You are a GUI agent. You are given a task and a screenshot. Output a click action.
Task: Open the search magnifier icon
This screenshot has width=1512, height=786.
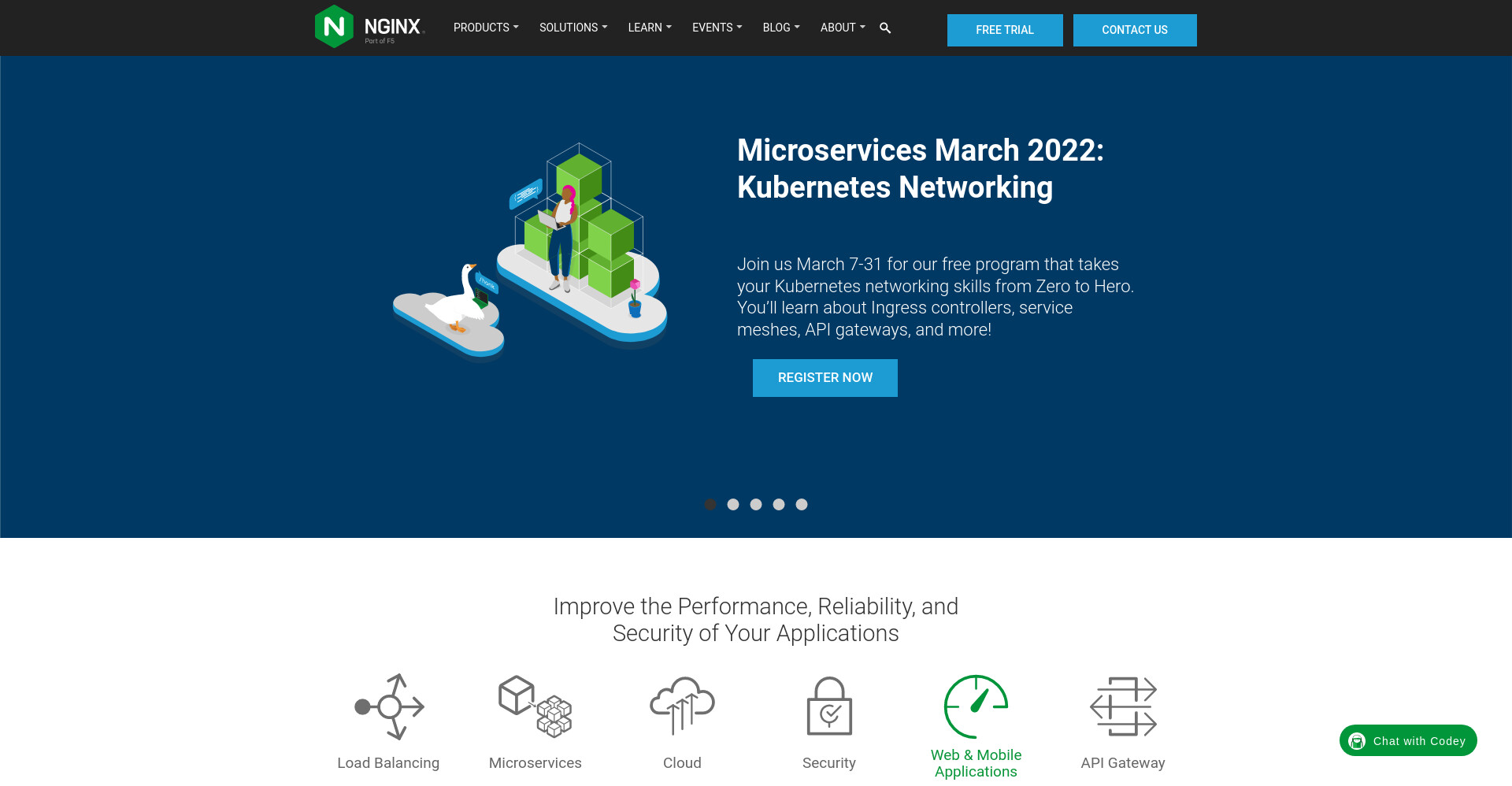[x=885, y=28]
